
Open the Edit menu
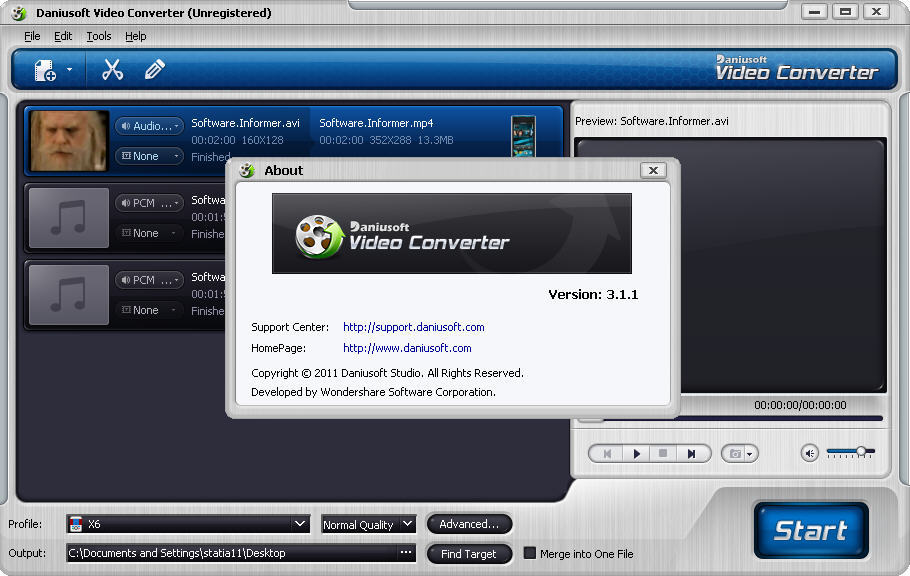click(63, 36)
